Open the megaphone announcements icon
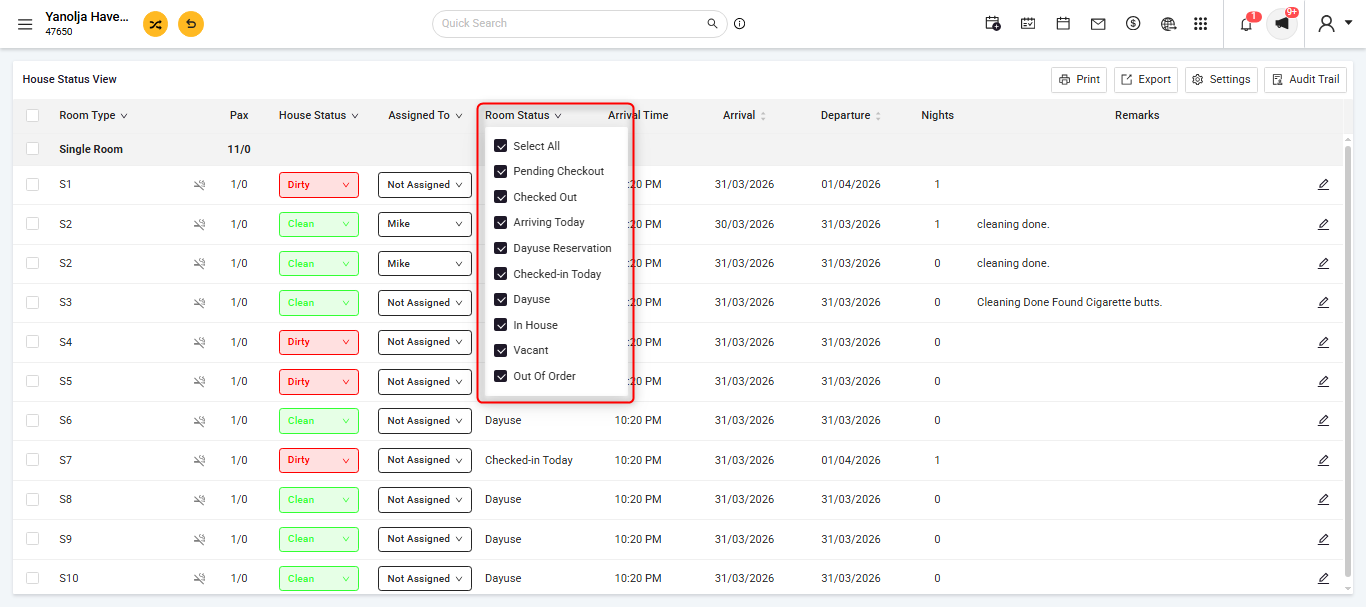The image size is (1366, 607). click(1282, 23)
